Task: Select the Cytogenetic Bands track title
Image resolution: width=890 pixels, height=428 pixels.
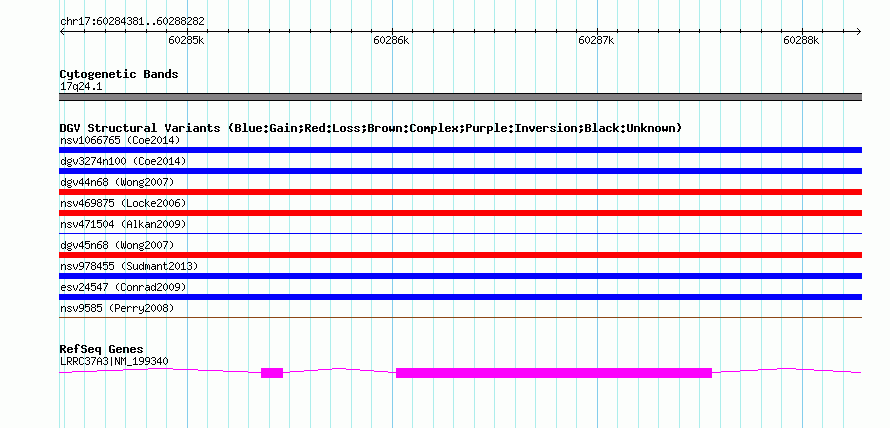Action: tap(119, 74)
